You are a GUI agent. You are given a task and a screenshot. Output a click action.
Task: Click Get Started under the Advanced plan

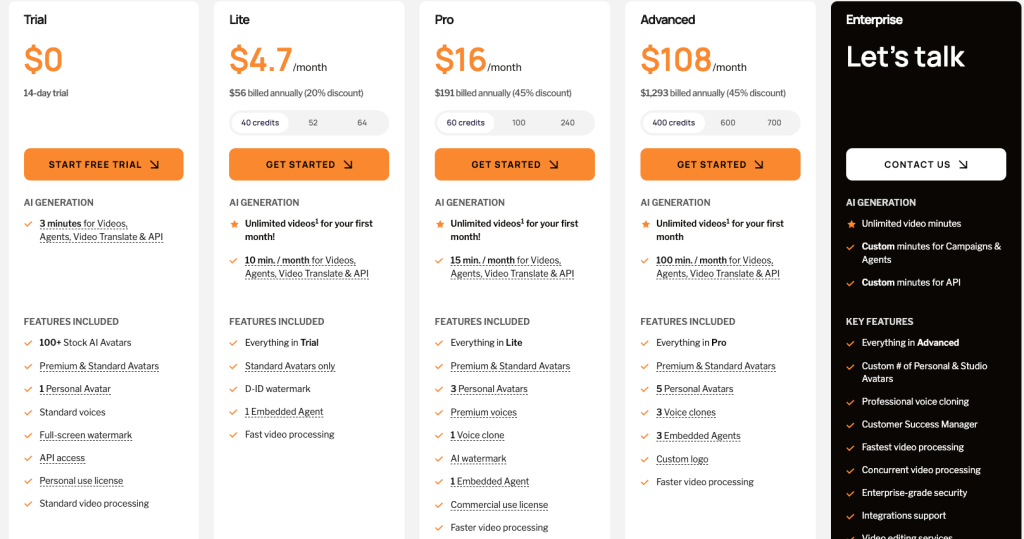[x=720, y=165]
